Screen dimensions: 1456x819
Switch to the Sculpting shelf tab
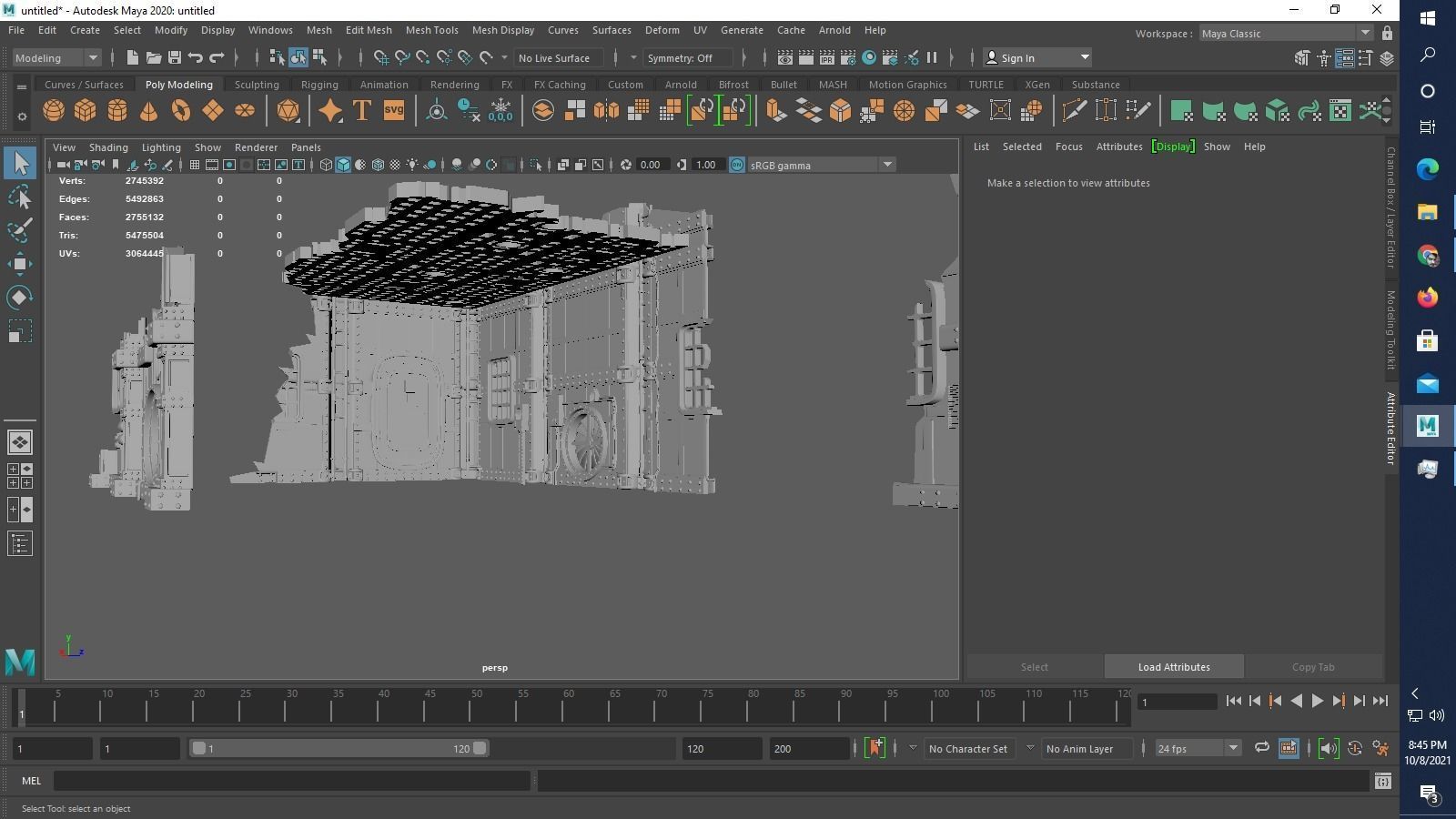click(257, 85)
